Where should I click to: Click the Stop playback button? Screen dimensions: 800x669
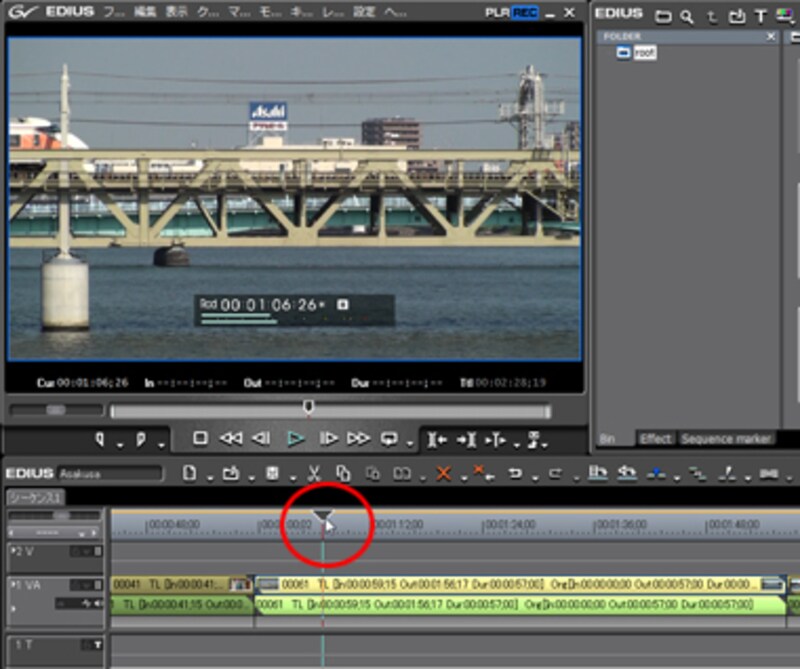(200, 439)
